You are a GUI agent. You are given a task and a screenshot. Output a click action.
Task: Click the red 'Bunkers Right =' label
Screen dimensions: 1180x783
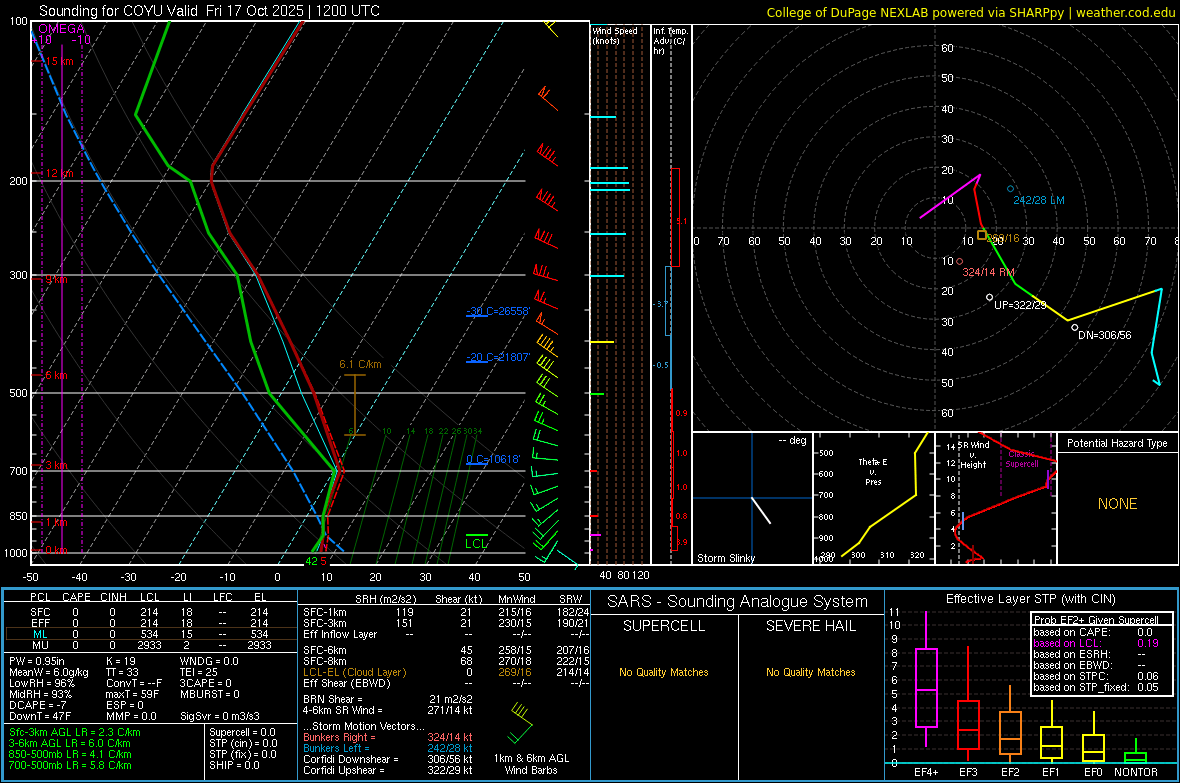point(339,737)
